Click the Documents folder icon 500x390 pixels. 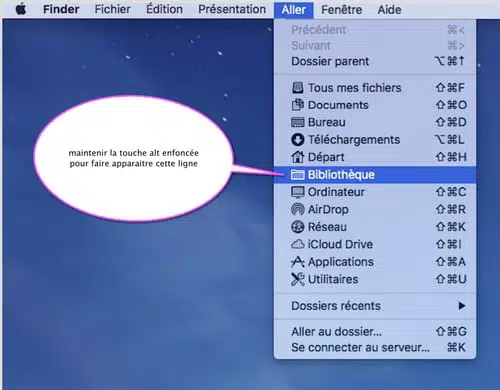tap(297, 105)
